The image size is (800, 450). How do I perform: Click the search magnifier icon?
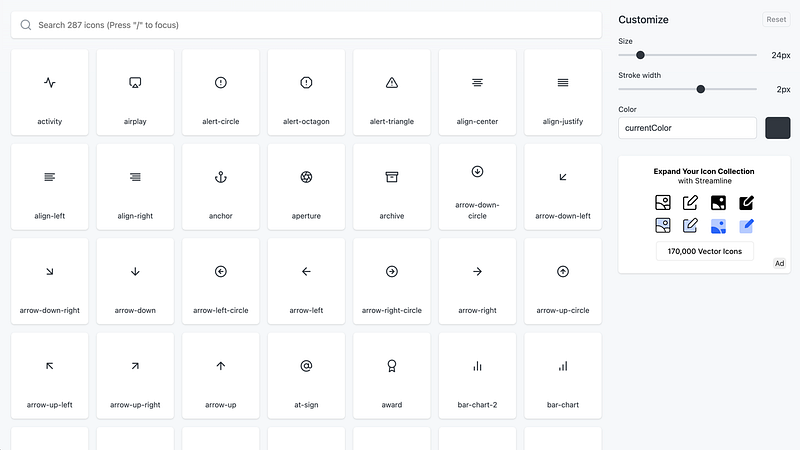(26, 25)
